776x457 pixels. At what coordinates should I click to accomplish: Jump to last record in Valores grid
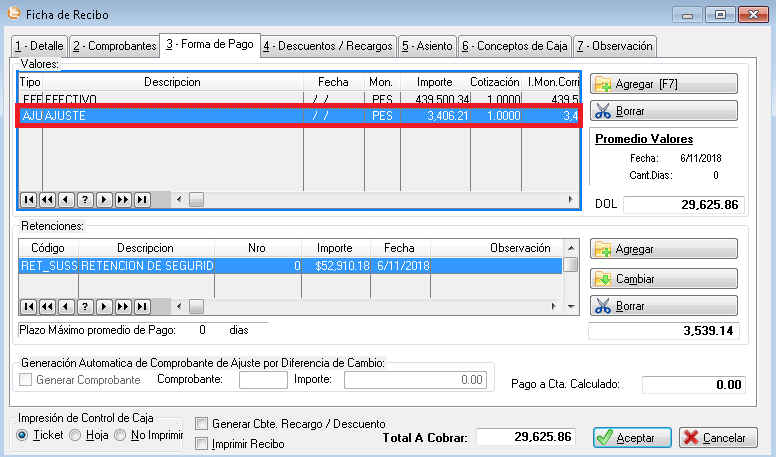point(142,199)
